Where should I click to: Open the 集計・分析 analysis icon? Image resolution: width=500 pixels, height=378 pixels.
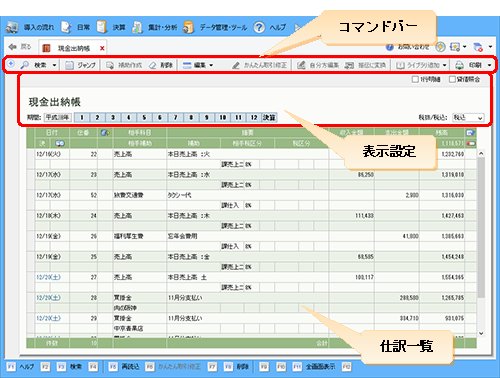click(137, 27)
